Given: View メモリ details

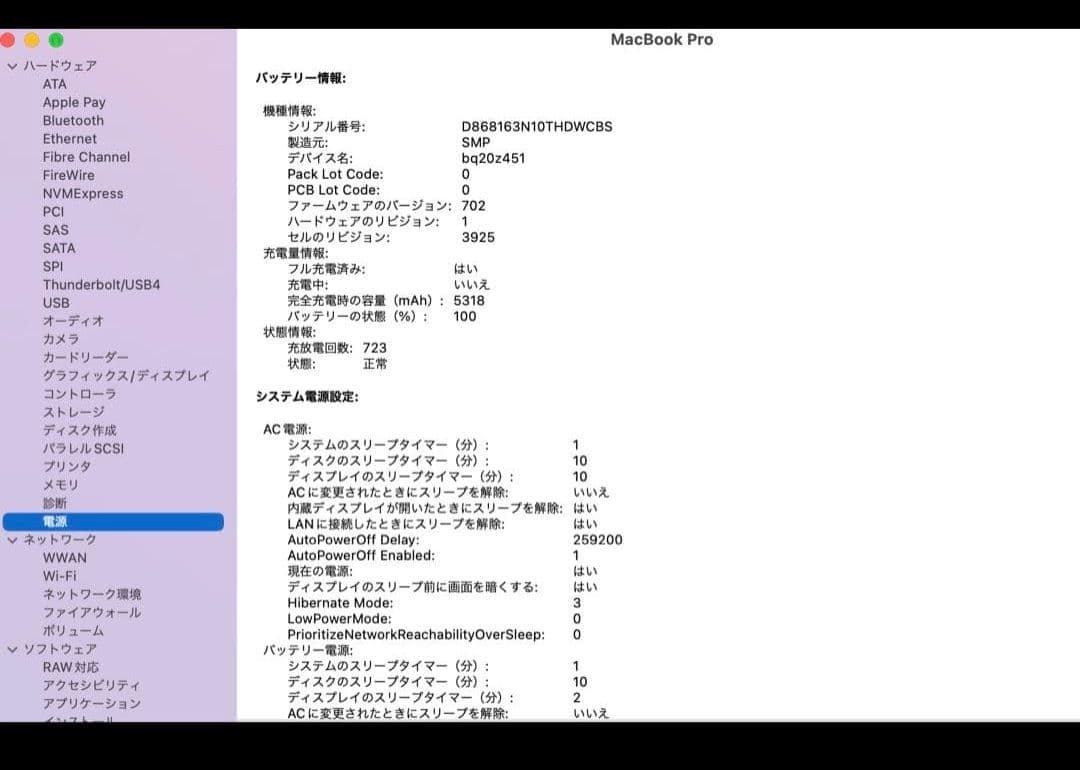Looking at the screenshot, I should point(61,484).
